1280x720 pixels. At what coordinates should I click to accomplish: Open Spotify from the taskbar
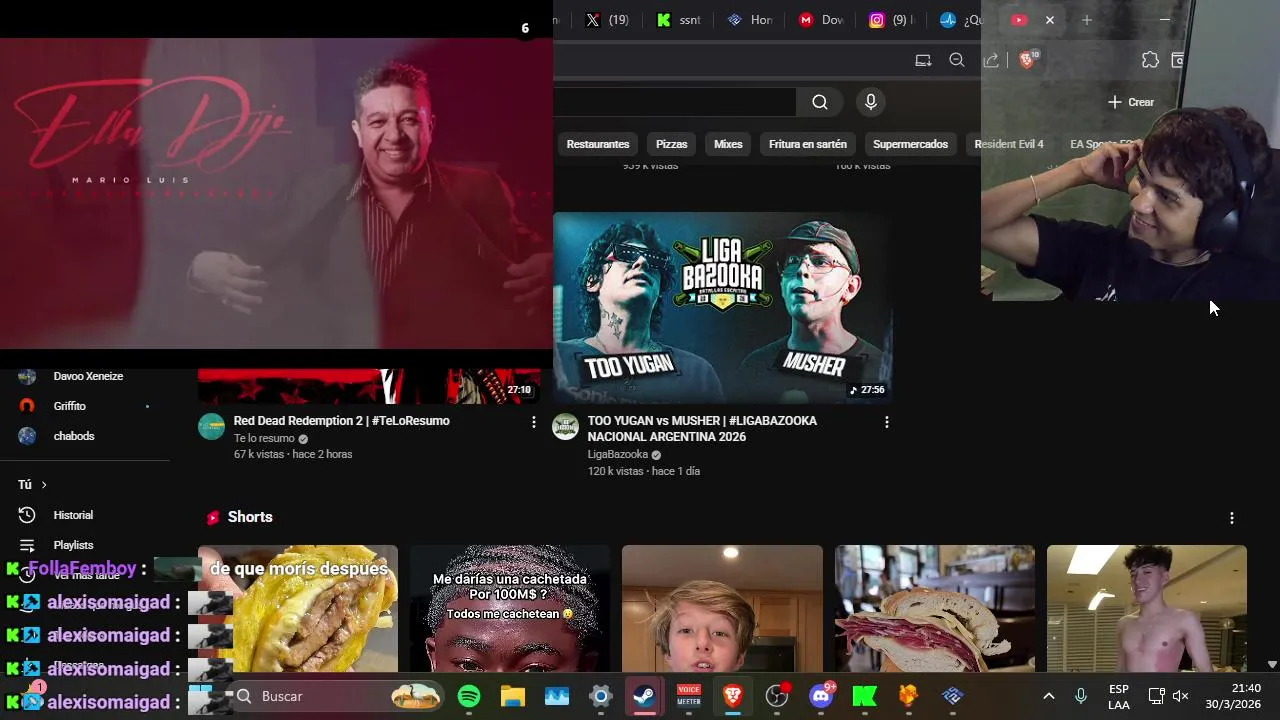point(469,696)
